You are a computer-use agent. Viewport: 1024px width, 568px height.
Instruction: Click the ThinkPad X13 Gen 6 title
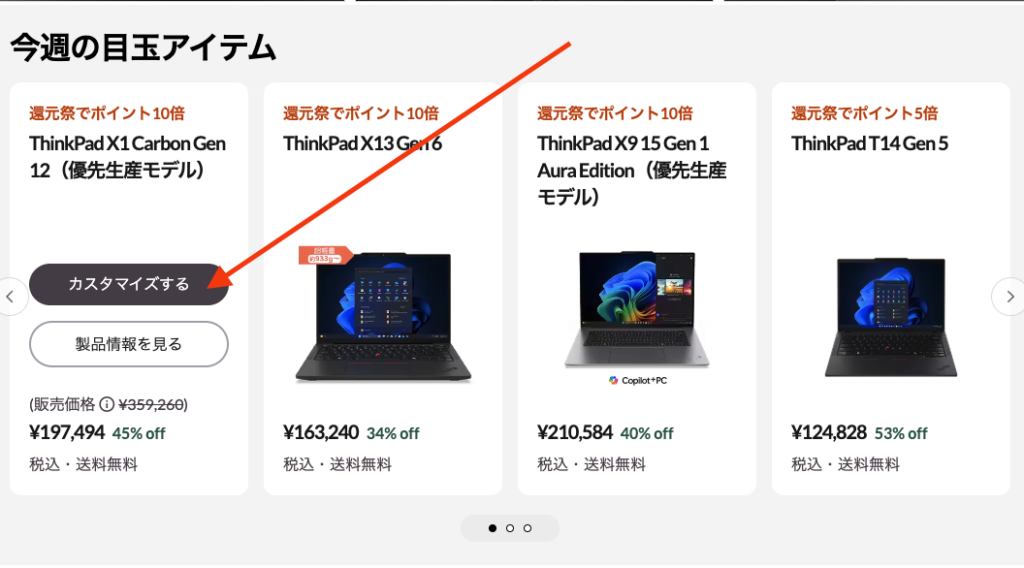pos(362,143)
